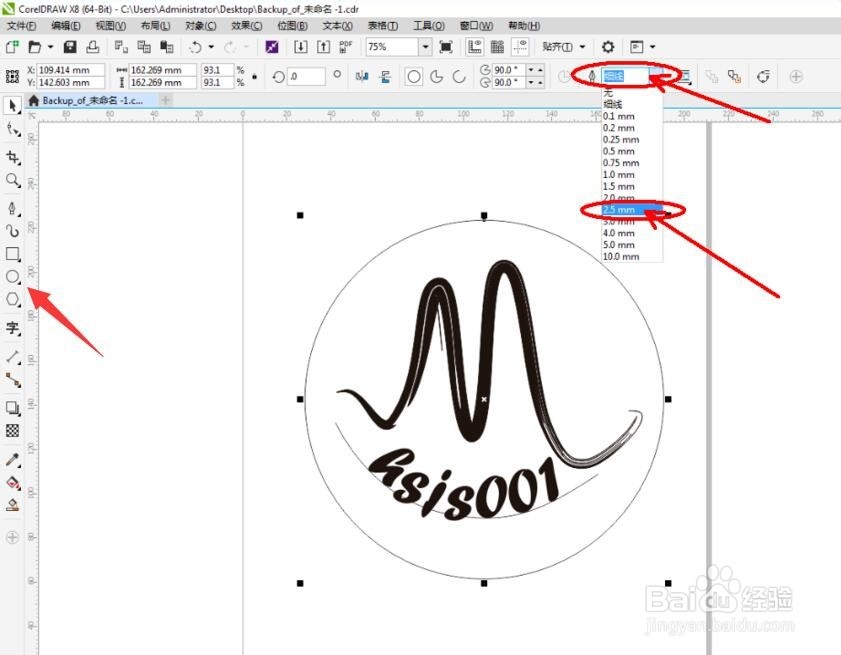Export the drawing with the Export icon
The height and width of the screenshot is (655, 841).
click(x=323, y=47)
